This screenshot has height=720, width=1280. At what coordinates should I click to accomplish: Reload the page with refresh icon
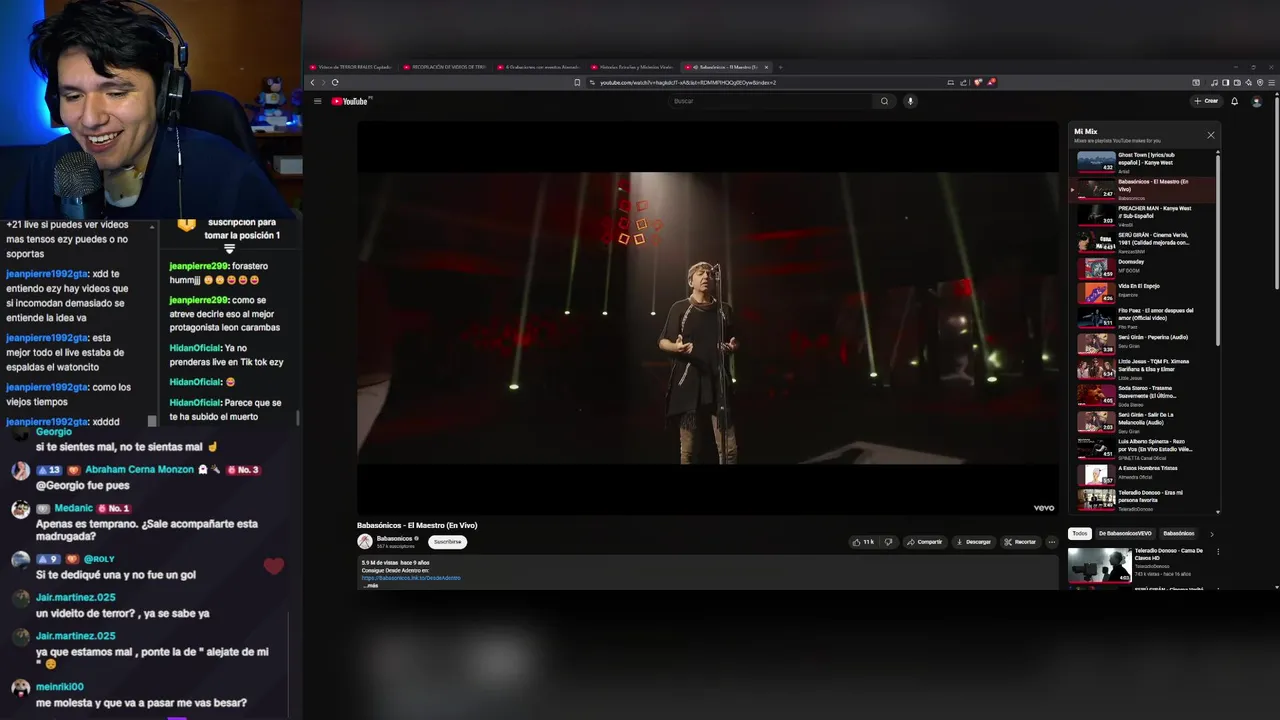335,82
